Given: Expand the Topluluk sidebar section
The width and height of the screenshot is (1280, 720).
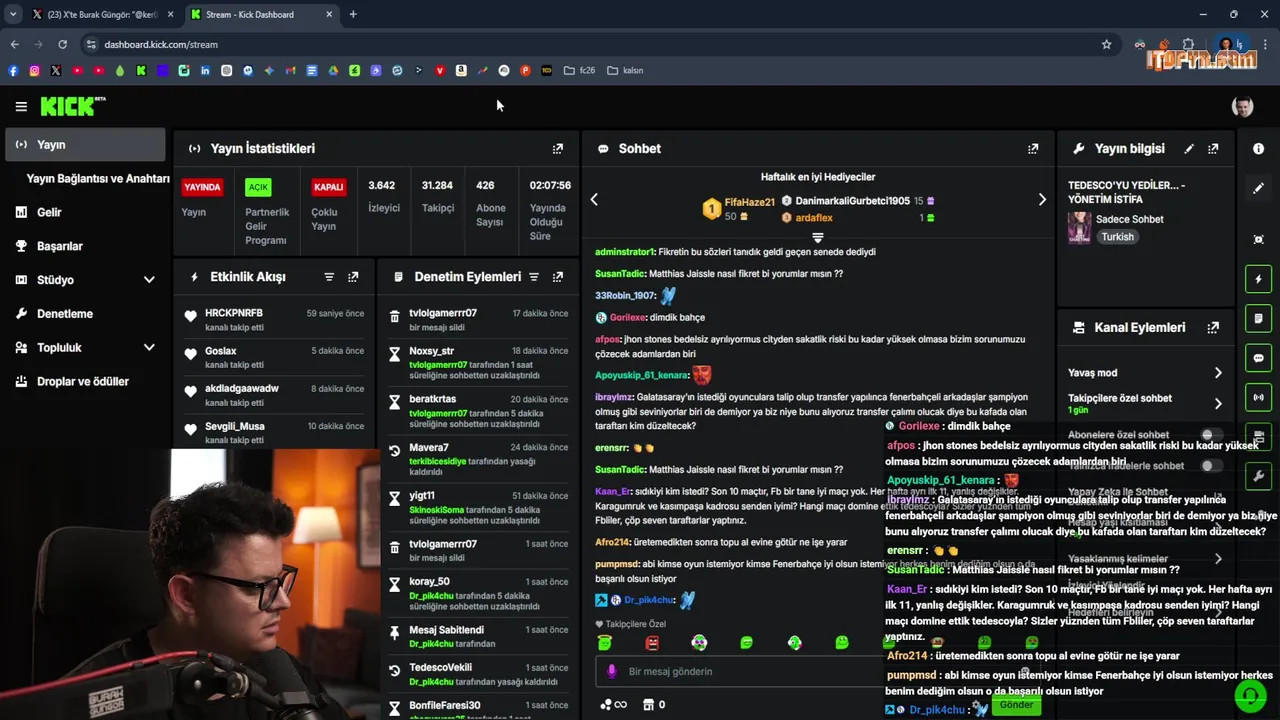Looking at the screenshot, I should point(149,348).
